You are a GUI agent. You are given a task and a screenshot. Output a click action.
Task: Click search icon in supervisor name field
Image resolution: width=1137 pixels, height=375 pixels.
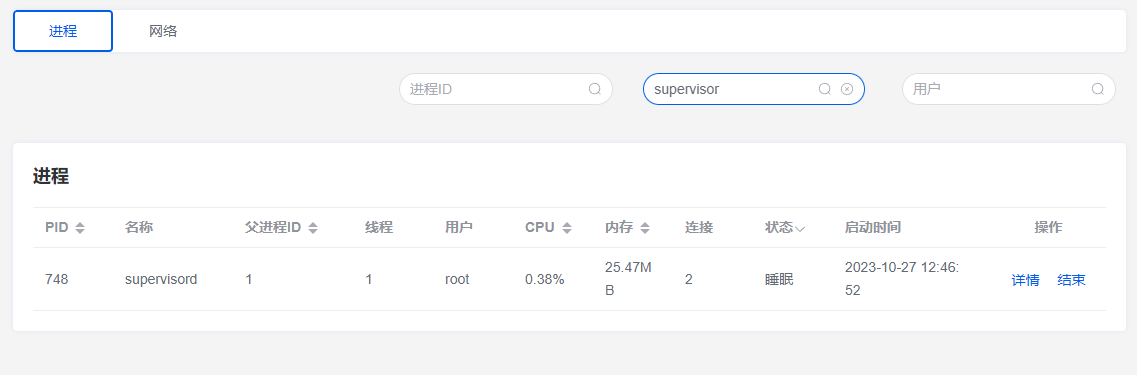pos(824,89)
